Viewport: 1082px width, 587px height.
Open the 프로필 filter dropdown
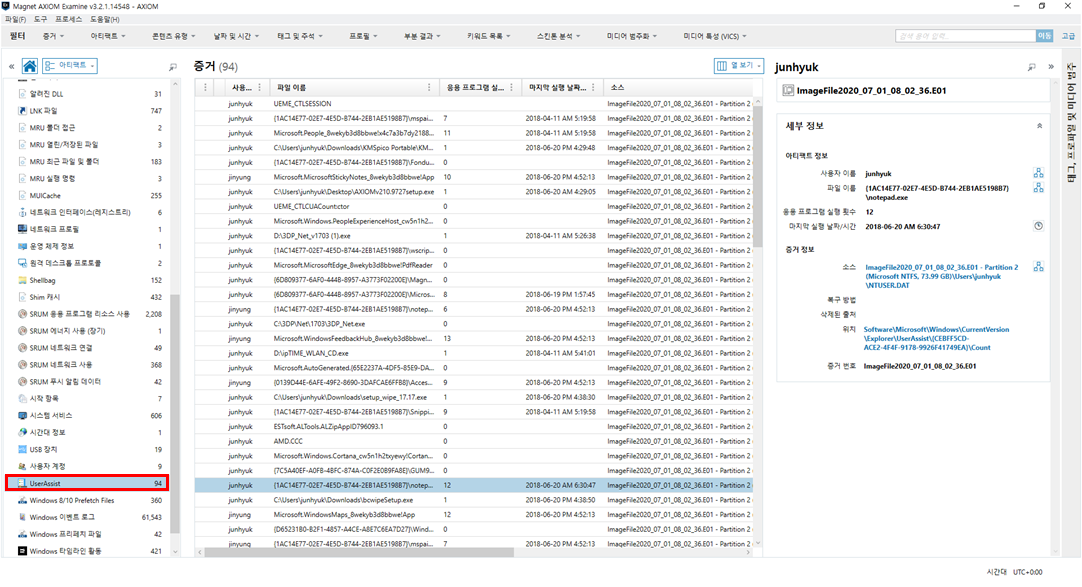point(363,36)
